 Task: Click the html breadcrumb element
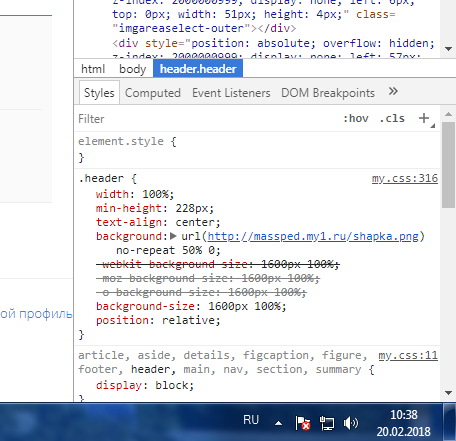(93, 69)
